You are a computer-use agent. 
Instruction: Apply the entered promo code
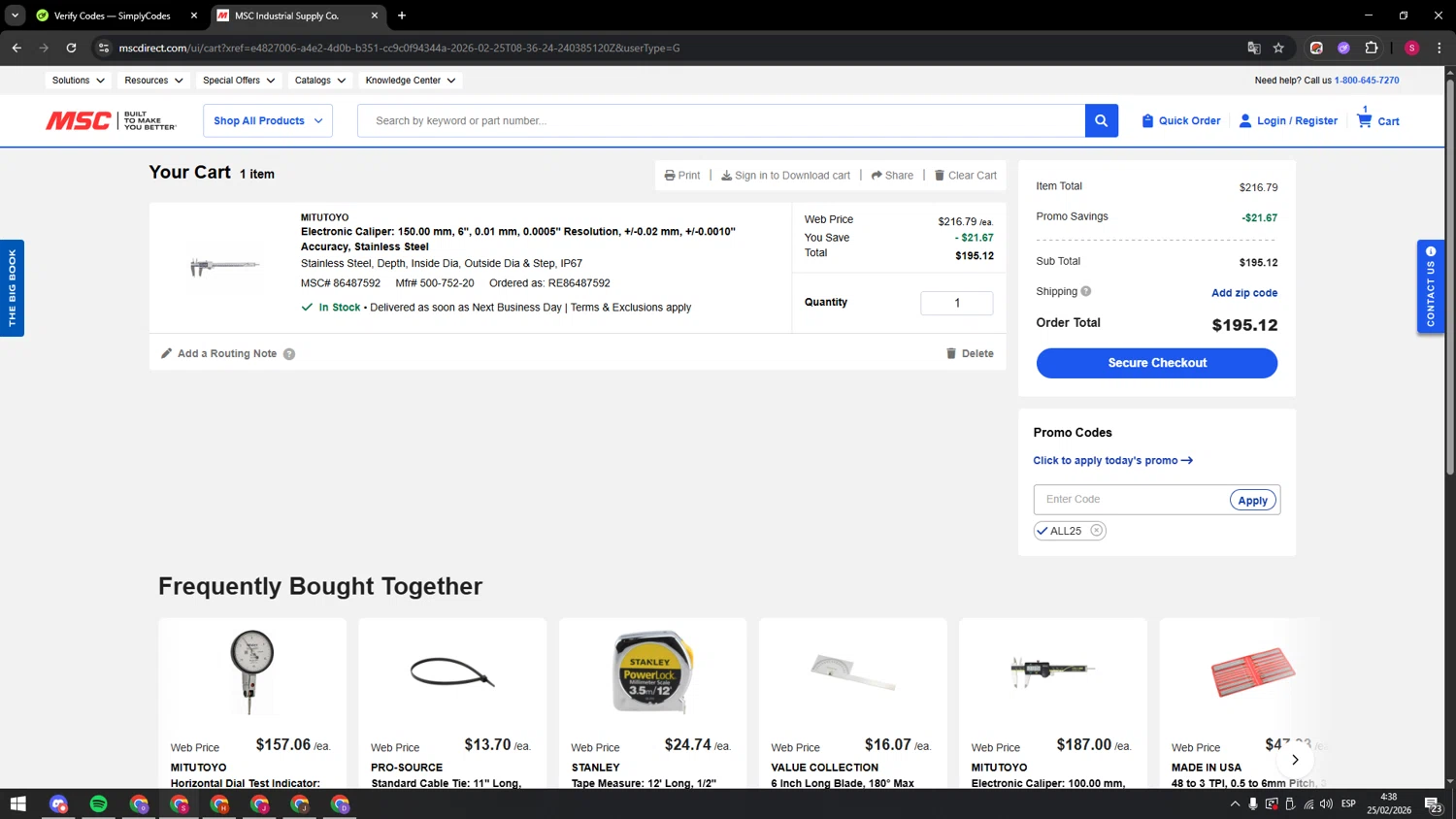point(1252,500)
